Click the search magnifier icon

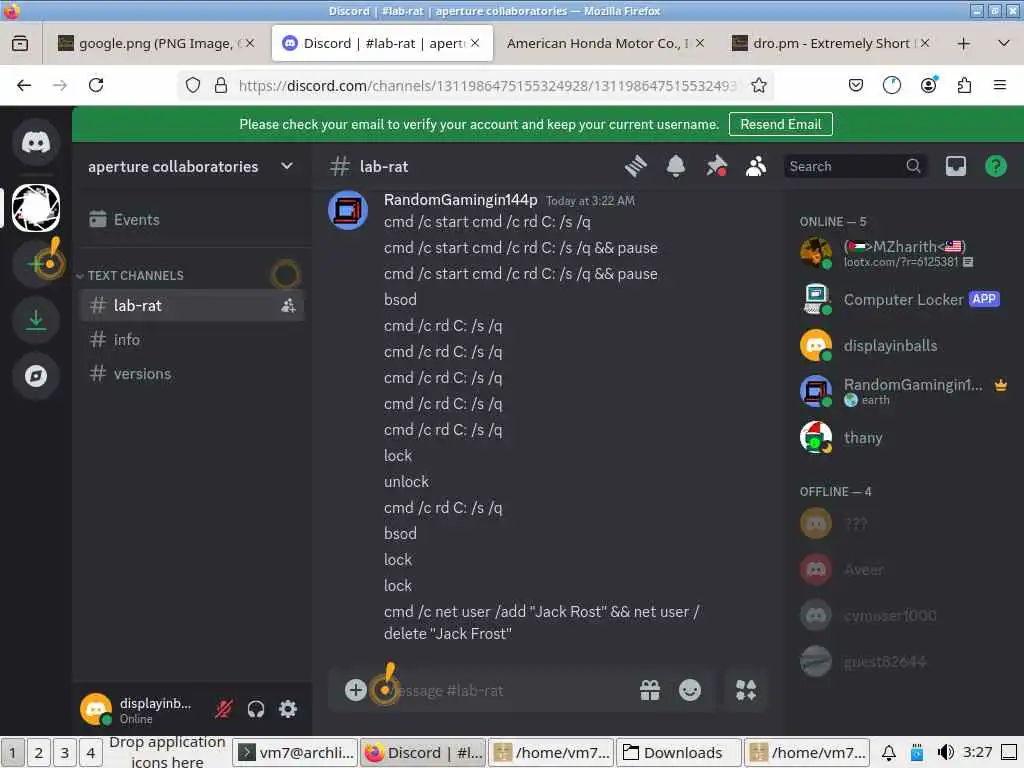[x=913, y=167]
